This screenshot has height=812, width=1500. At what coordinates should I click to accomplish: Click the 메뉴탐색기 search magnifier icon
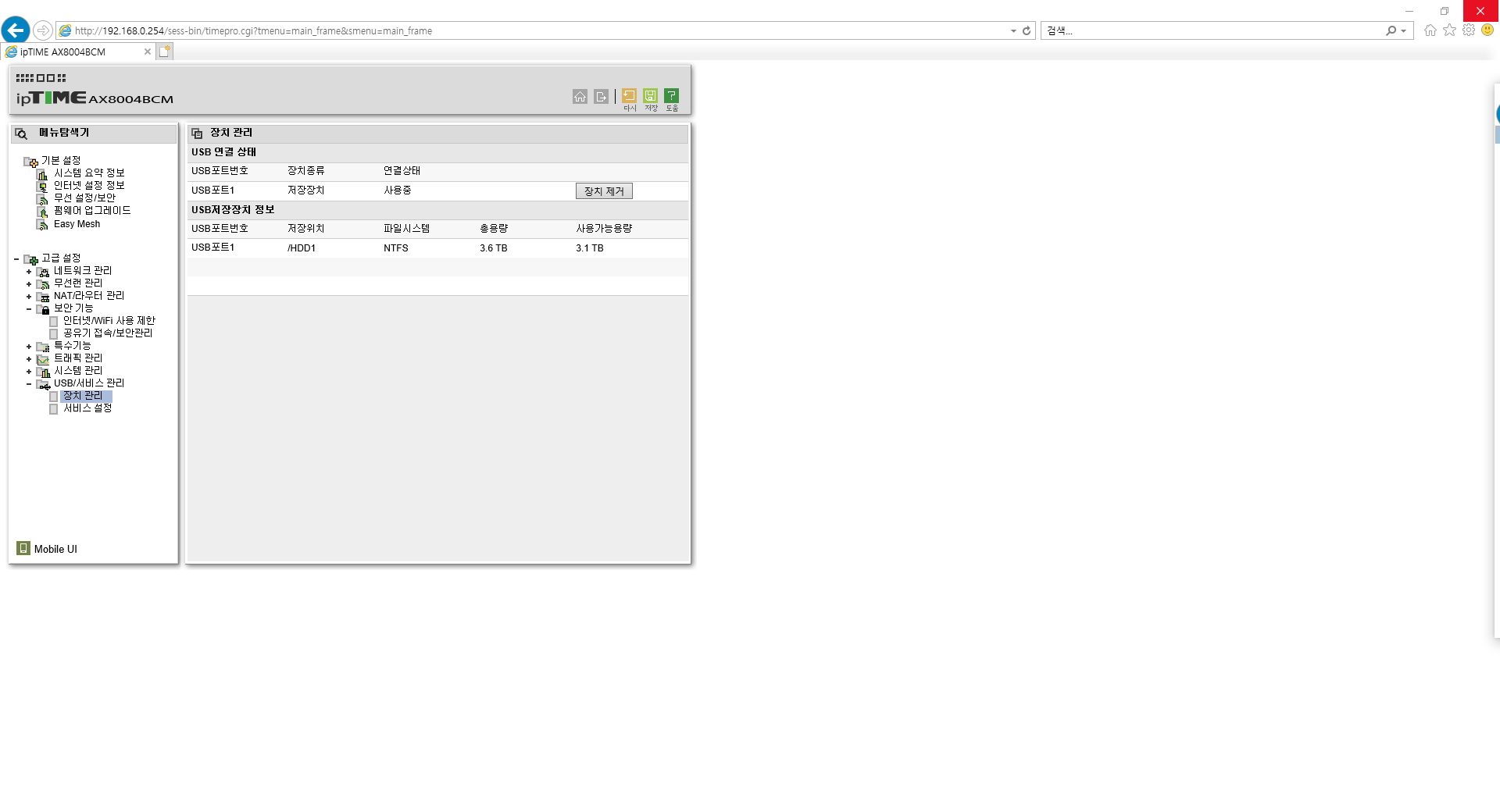[x=21, y=134]
